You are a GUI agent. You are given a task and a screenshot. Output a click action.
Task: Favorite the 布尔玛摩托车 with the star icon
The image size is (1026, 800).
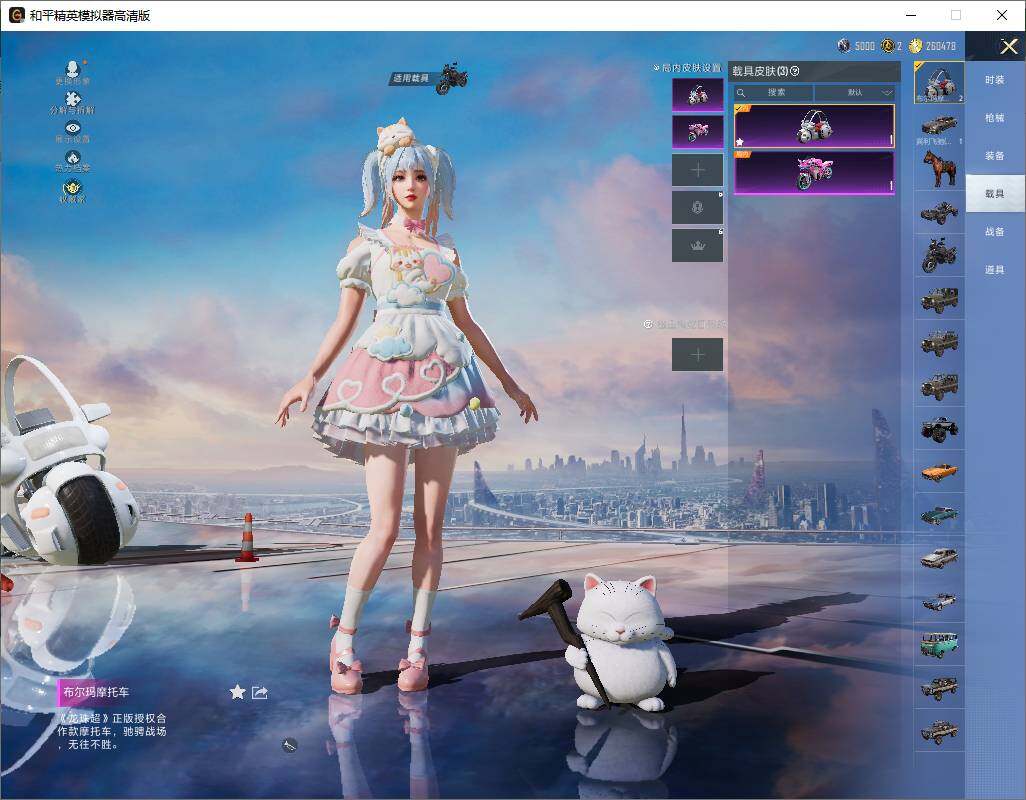click(237, 692)
